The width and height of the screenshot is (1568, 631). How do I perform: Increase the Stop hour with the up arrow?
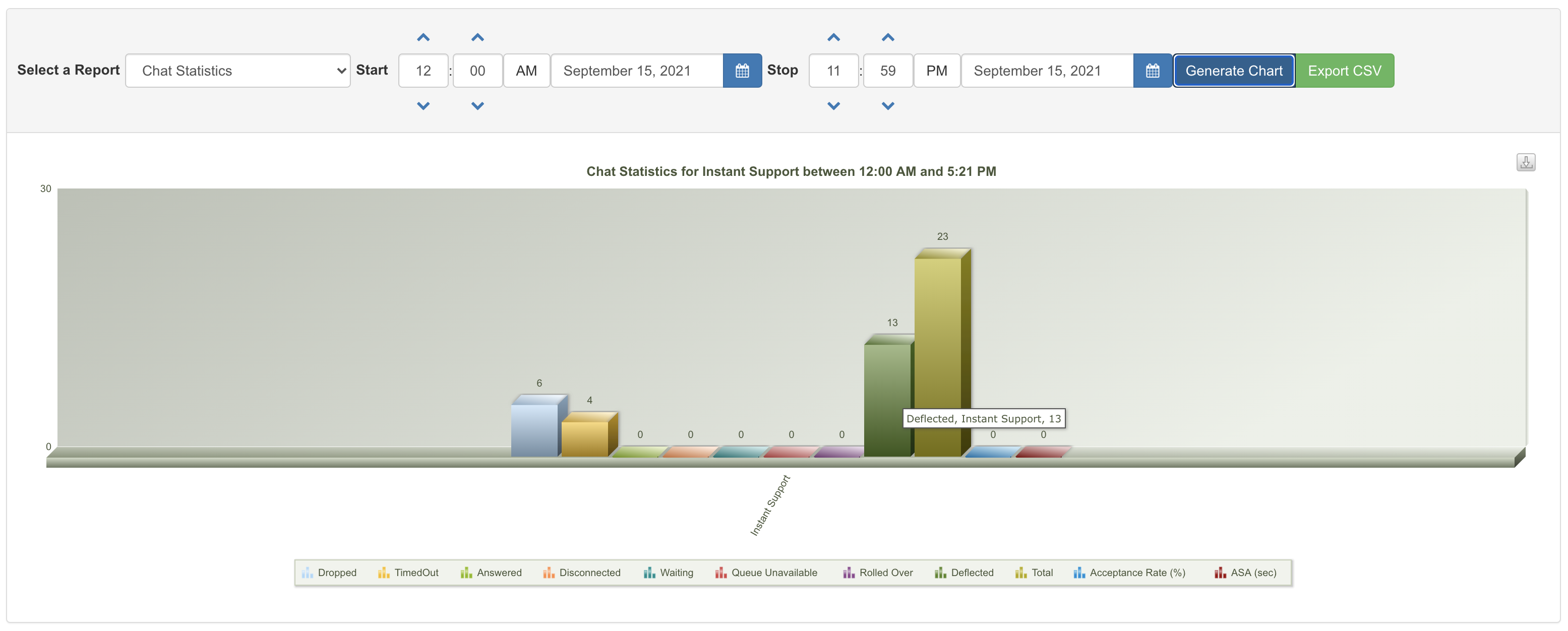[833, 38]
